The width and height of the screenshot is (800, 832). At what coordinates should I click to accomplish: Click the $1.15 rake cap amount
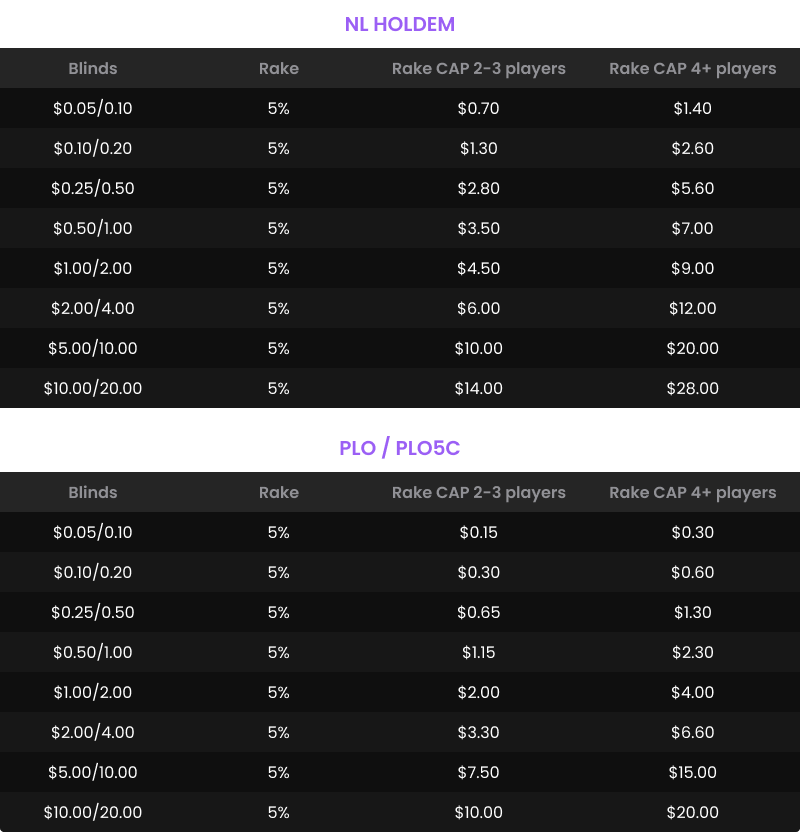click(478, 653)
